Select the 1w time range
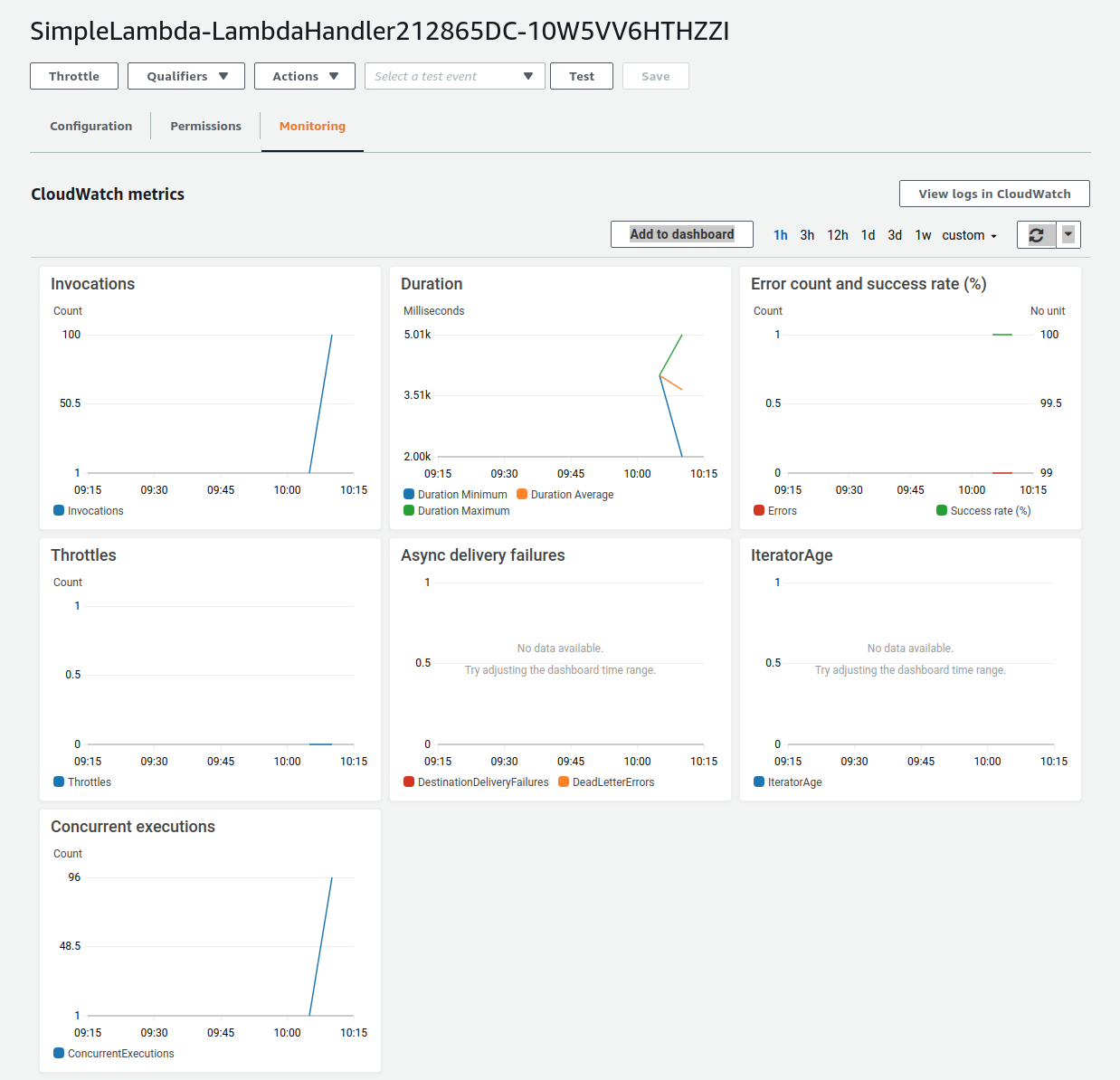Image resolution: width=1120 pixels, height=1080 pixels. pyautogui.click(x=923, y=234)
